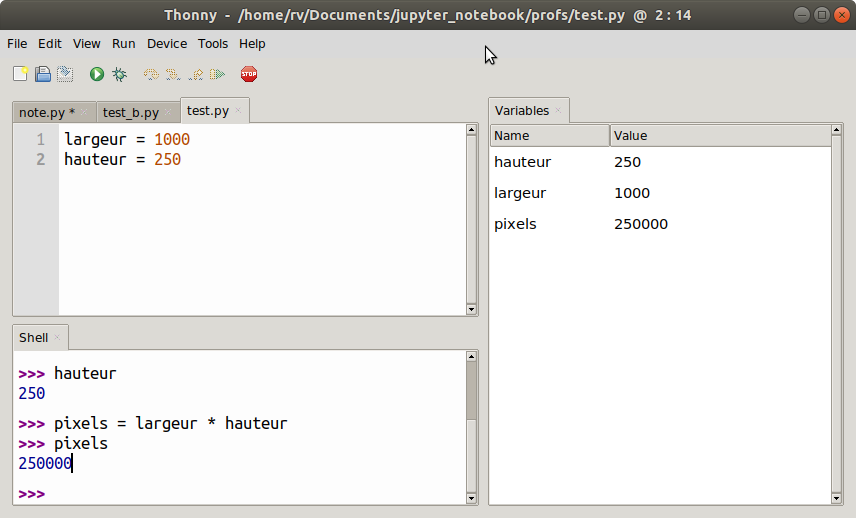Viewport: 856px width, 518px height.
Task: Click the Variables panel scrollbar up arrow
Action: pos(836,130)
